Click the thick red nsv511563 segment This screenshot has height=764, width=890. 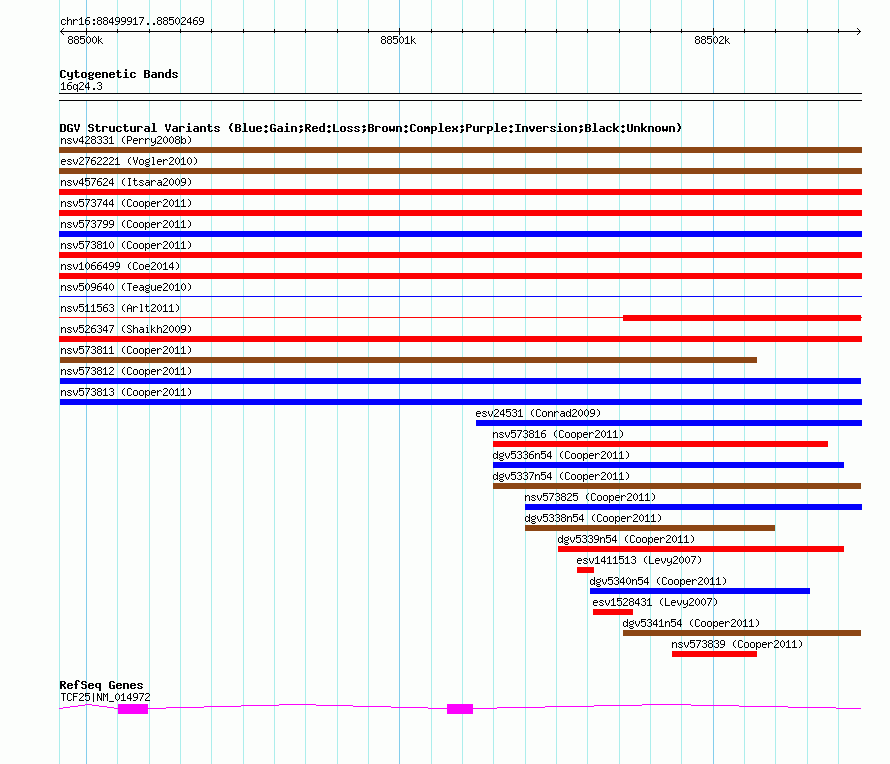pyautogui.click(x=742, y=318)
